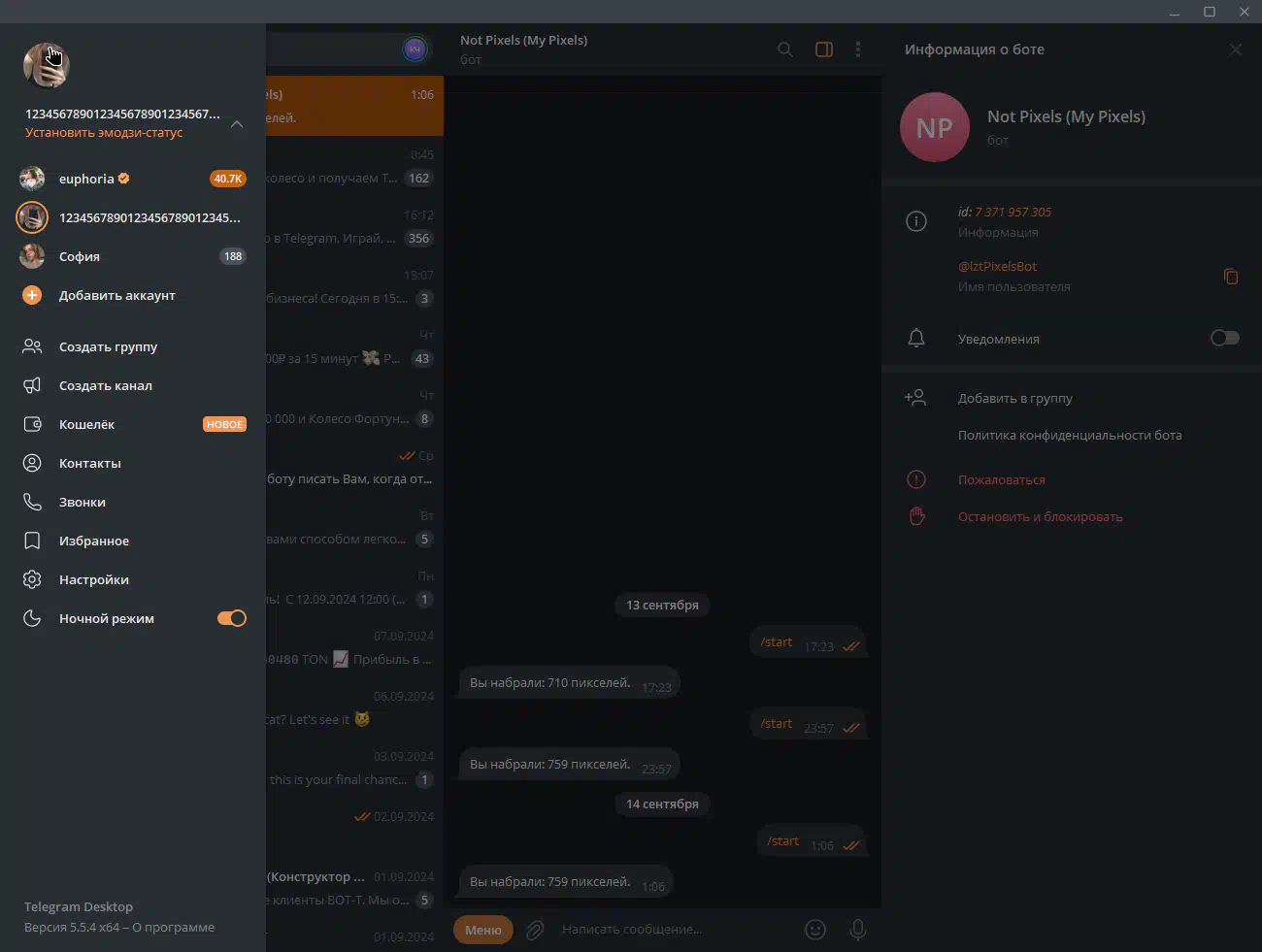This screenshot has width=1262, height=952.
Task: Click the paperclip attach file icon
Action: (535, 930)
